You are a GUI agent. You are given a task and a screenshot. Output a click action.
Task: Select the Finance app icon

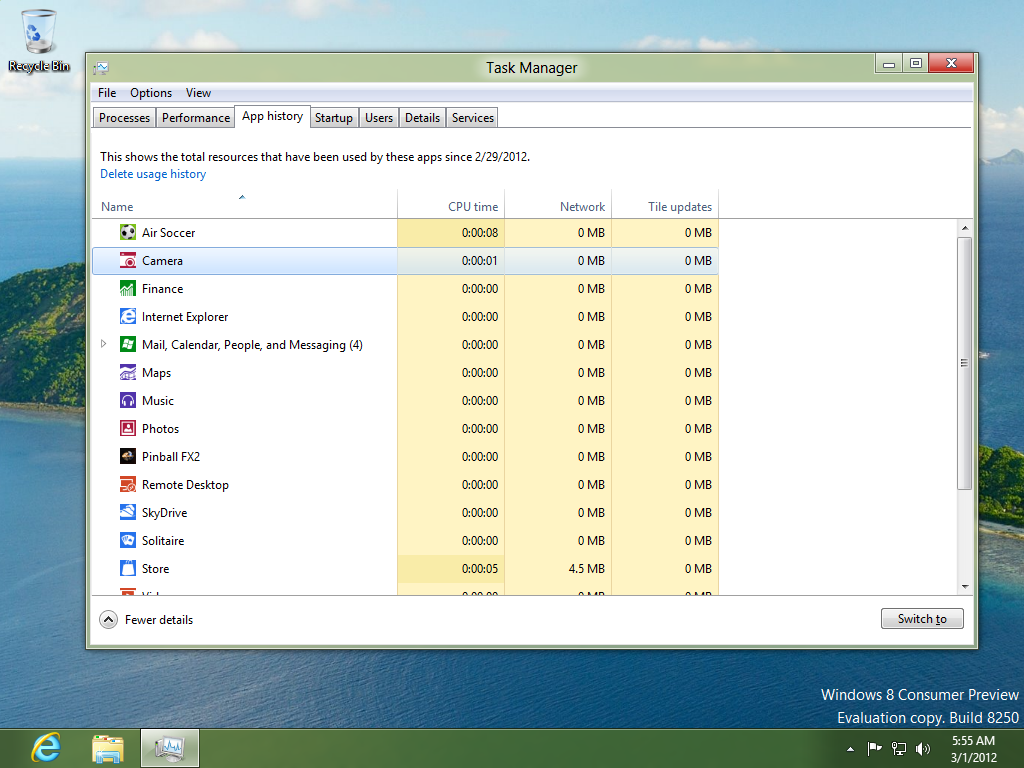127,288
